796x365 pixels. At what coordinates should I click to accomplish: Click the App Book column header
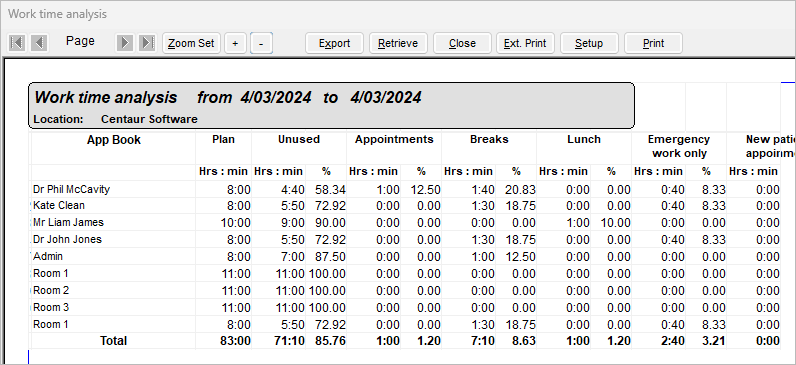tap(114, 140)
